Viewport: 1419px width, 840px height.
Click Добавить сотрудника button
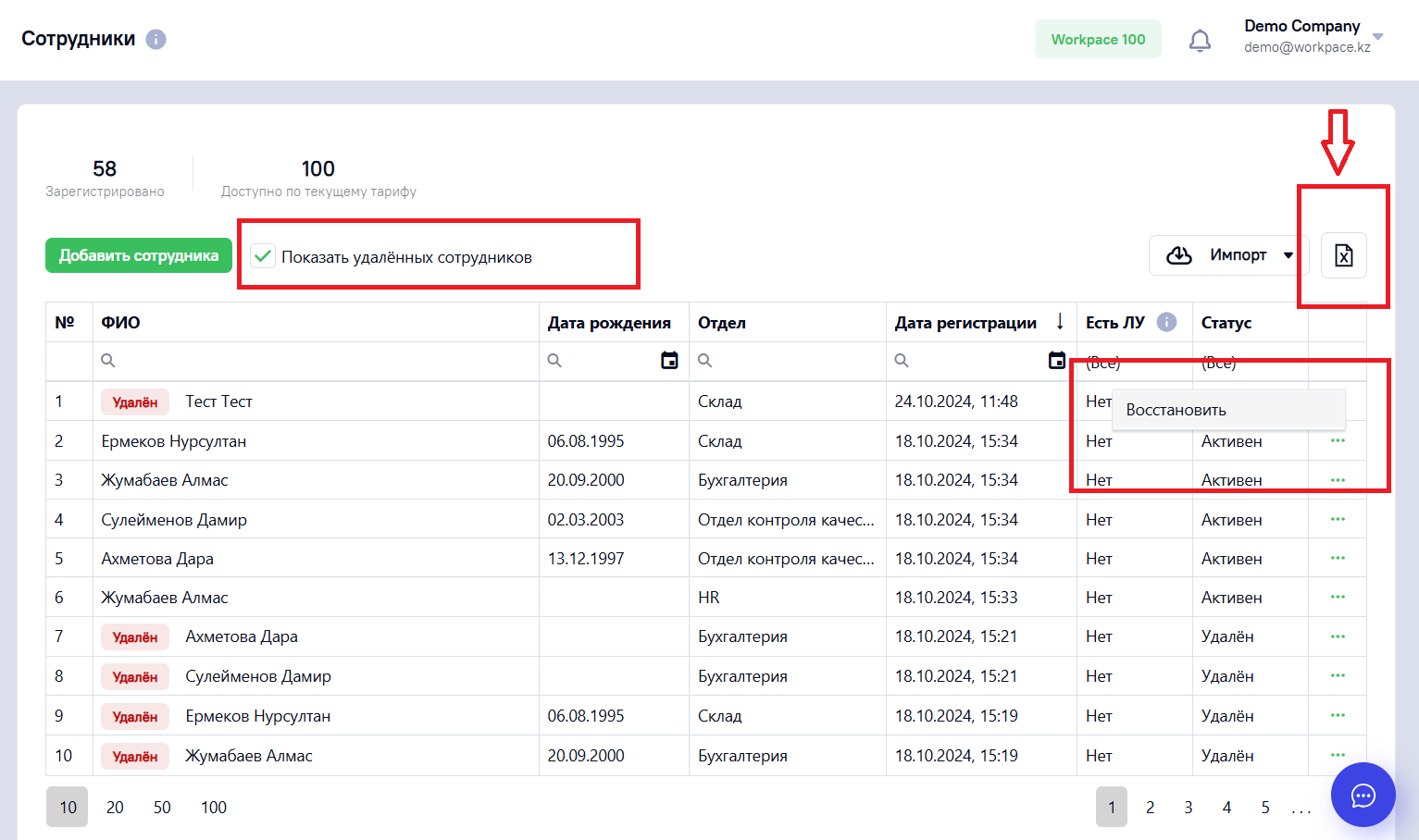(x=139, y=255)
